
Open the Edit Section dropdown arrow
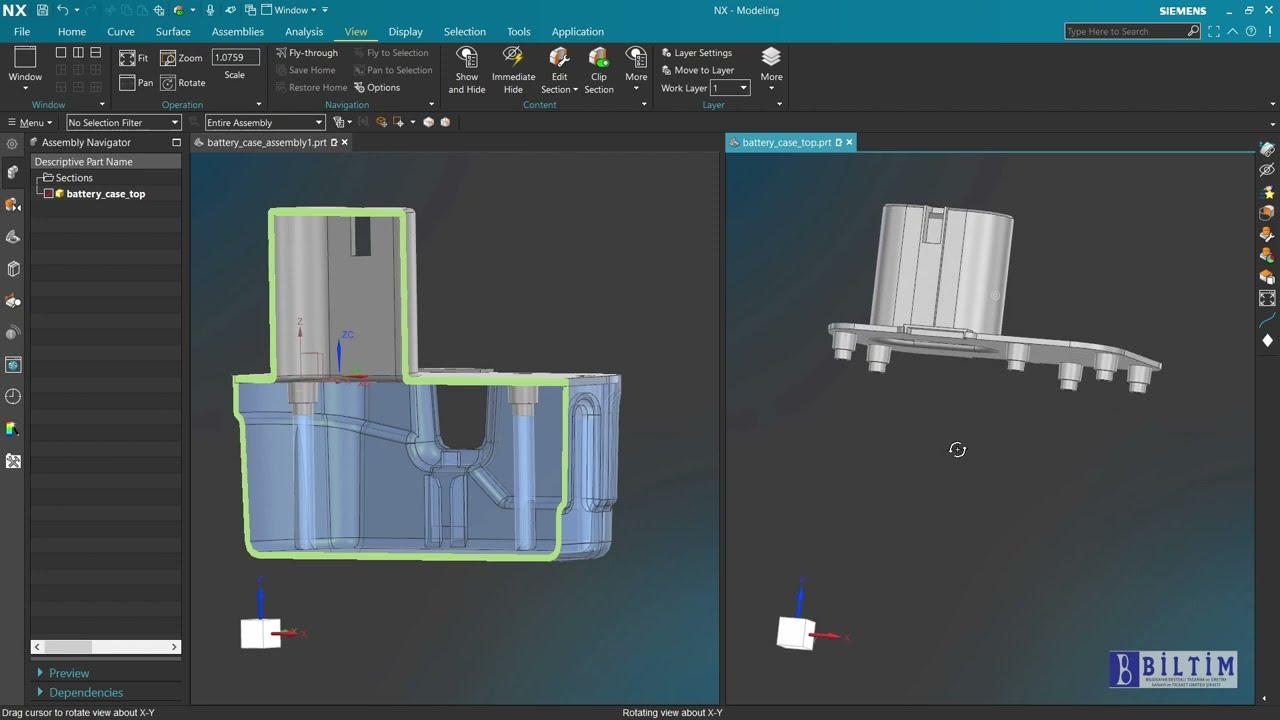(574, 90)
